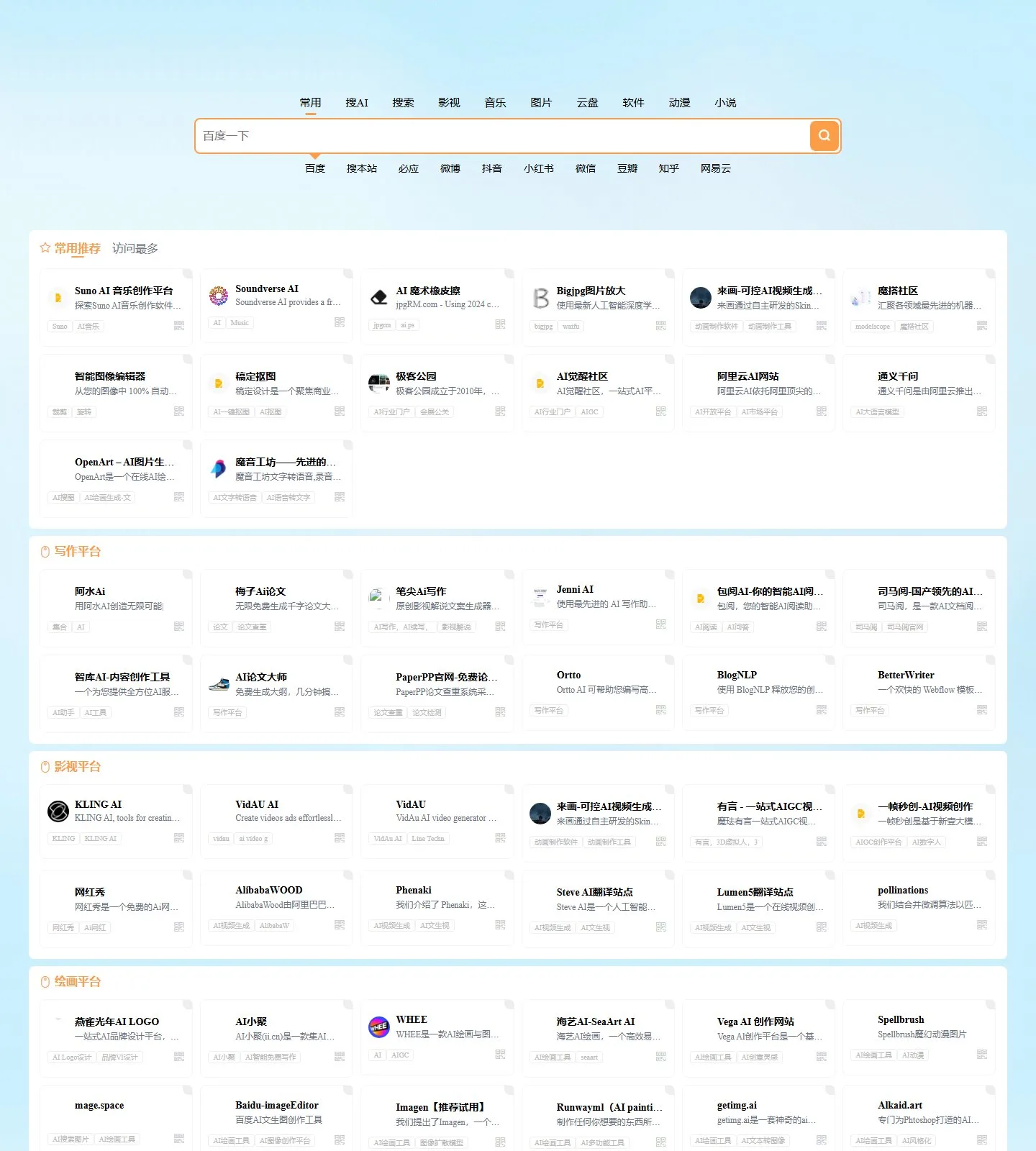Open the 海艺AI-SeaArt AI link
The height and width of the screenshot is (1151, 1036).
click(596, 1022)
